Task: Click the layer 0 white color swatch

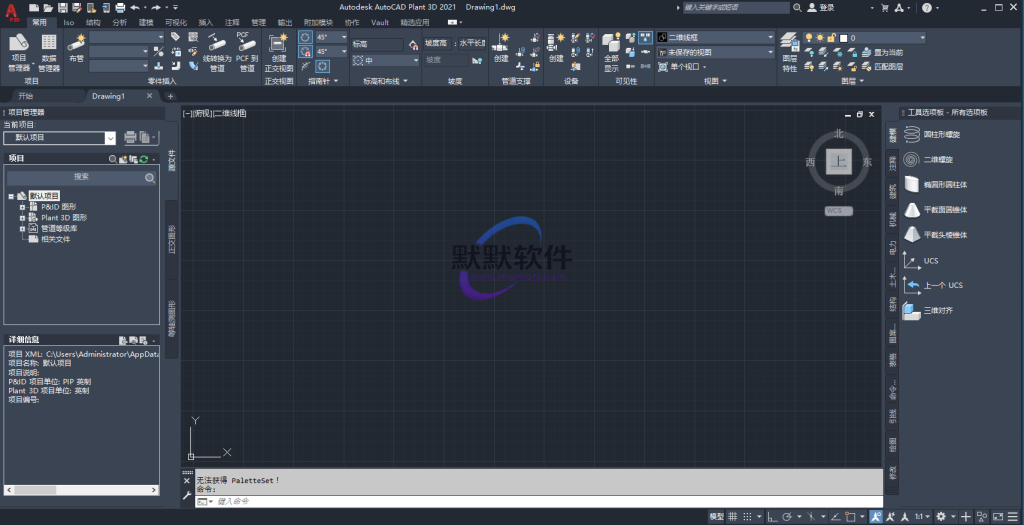Action: point(844,37)
